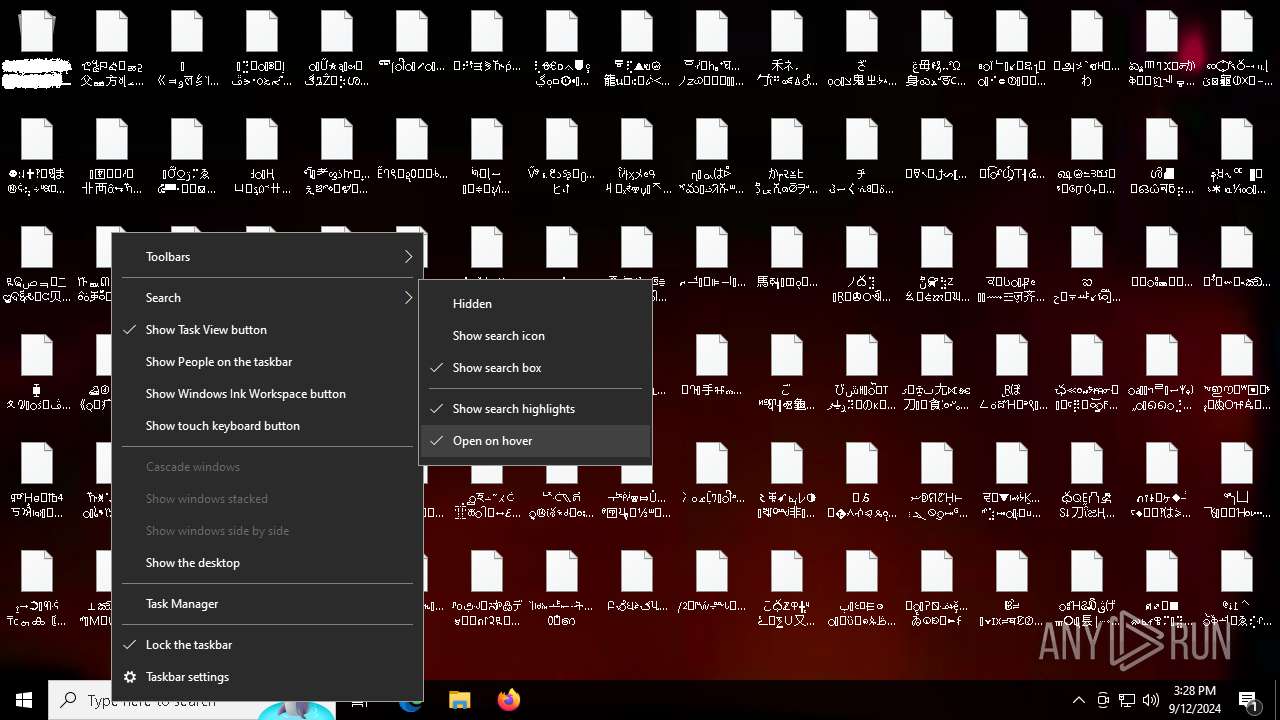Choose Show search icon option
The image size is (1280, 720).
[x=535, y=336]
